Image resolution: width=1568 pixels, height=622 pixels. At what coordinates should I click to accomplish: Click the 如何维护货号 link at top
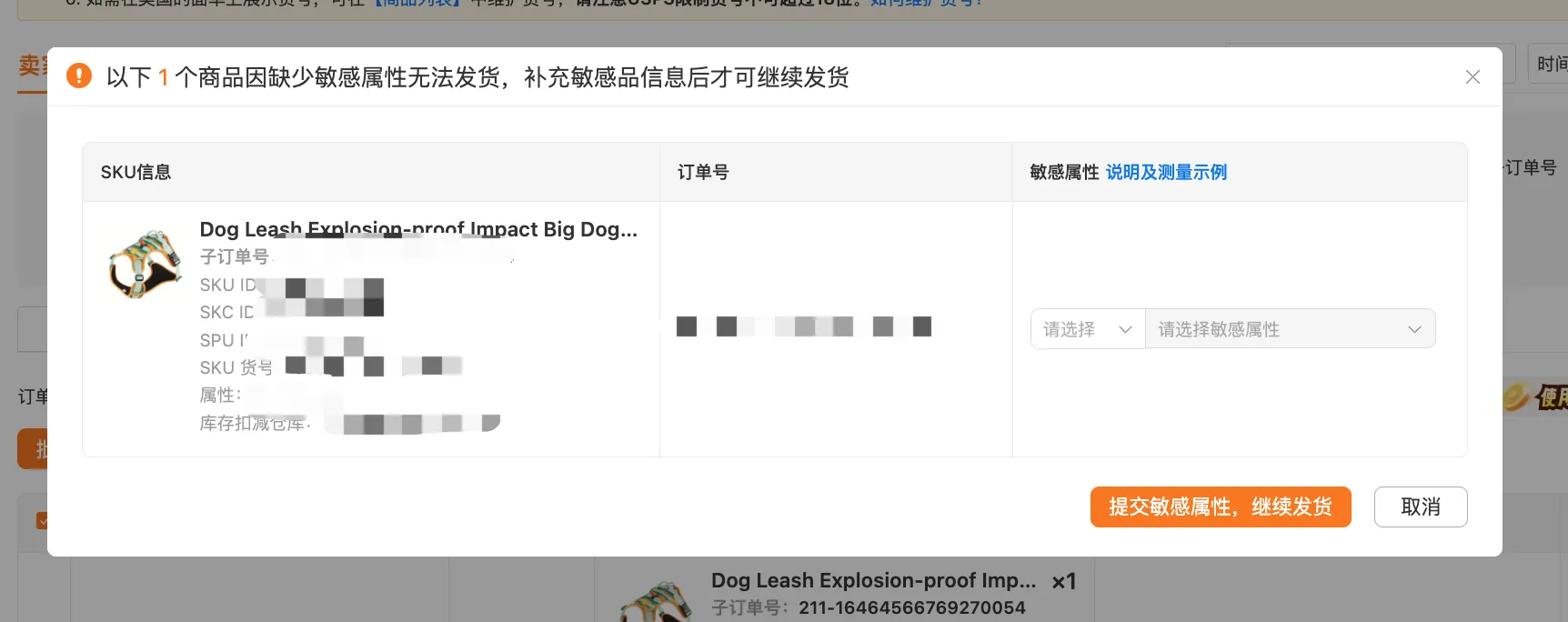925,4
